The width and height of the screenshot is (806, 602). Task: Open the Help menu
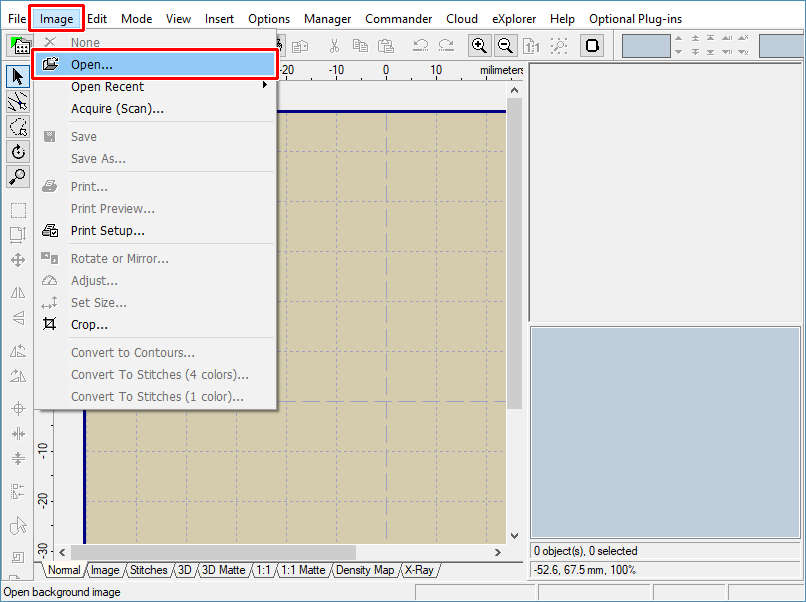coord(562,19)
